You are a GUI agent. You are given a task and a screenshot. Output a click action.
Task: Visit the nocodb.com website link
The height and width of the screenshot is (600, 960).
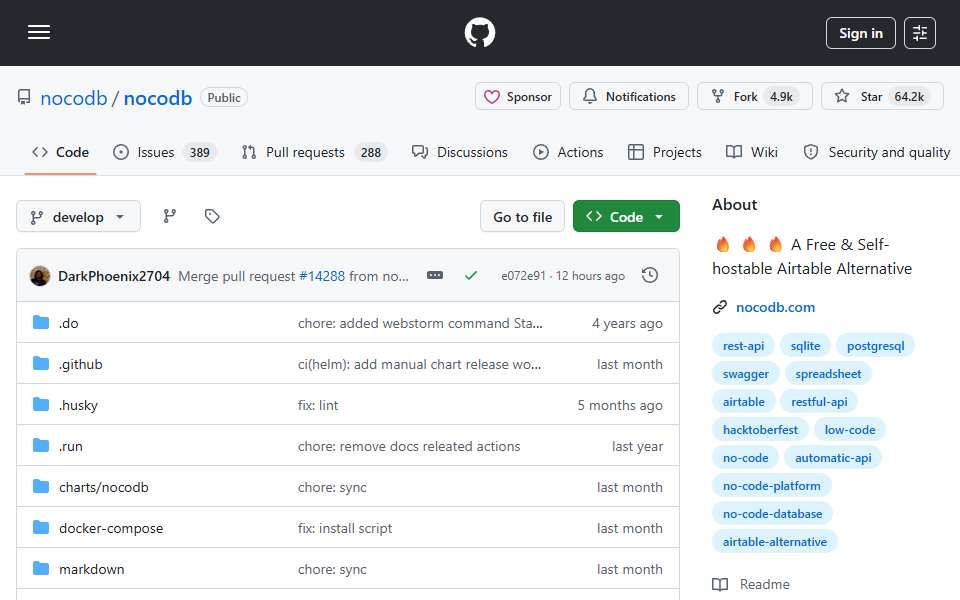pyautogui.click(x=775, y=307)
